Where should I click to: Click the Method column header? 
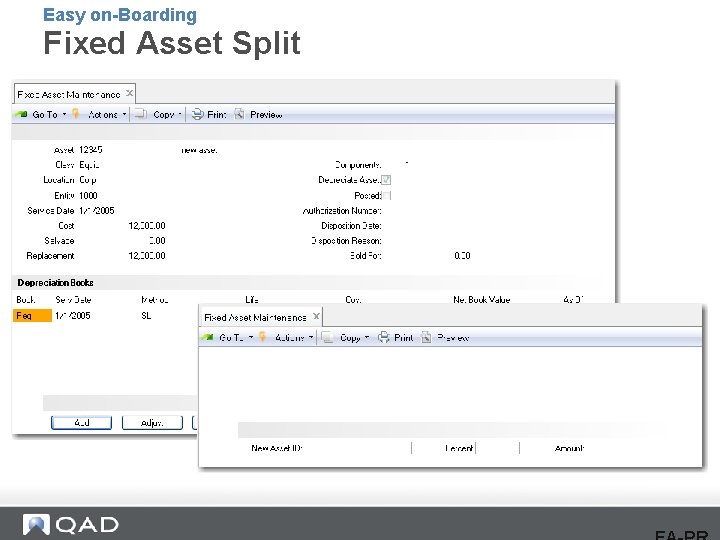click(155, 300)
